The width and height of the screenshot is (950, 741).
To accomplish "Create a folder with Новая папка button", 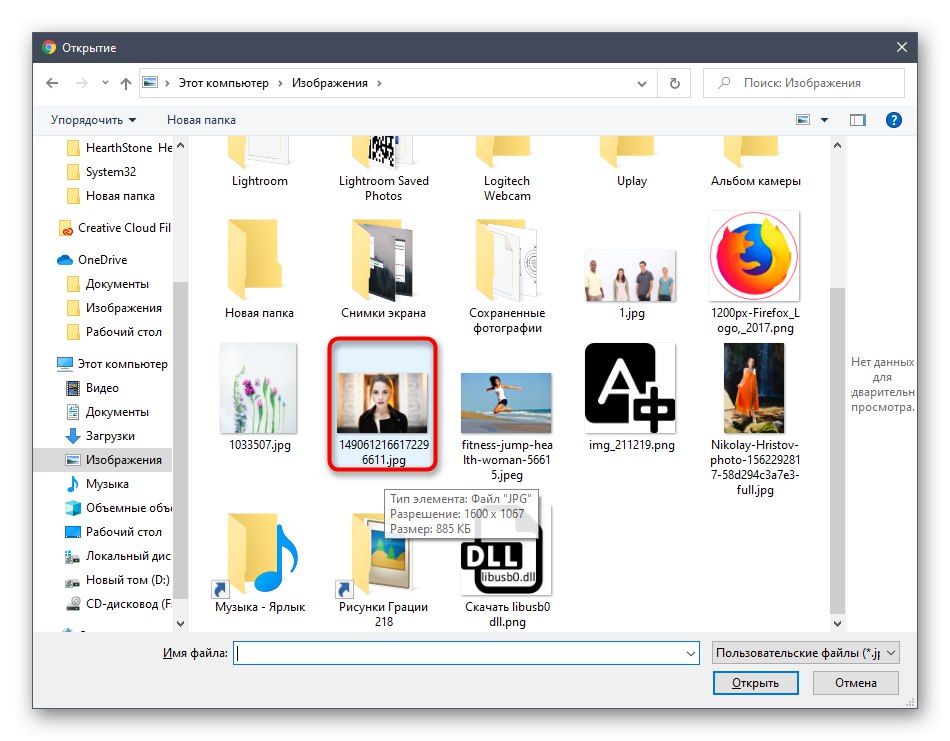I will (x=201, y=120).
